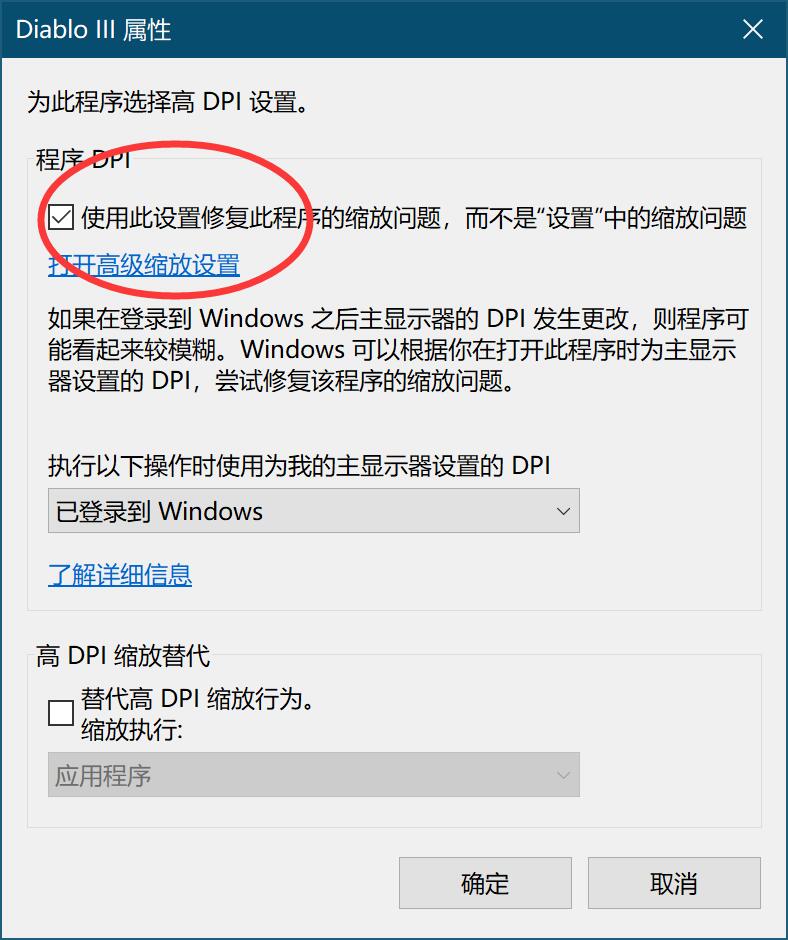The image size is (788, 940).
Task: Click the chevron arrow of the 已登录到 Windows dropdown
Action: tap(563, 511)
